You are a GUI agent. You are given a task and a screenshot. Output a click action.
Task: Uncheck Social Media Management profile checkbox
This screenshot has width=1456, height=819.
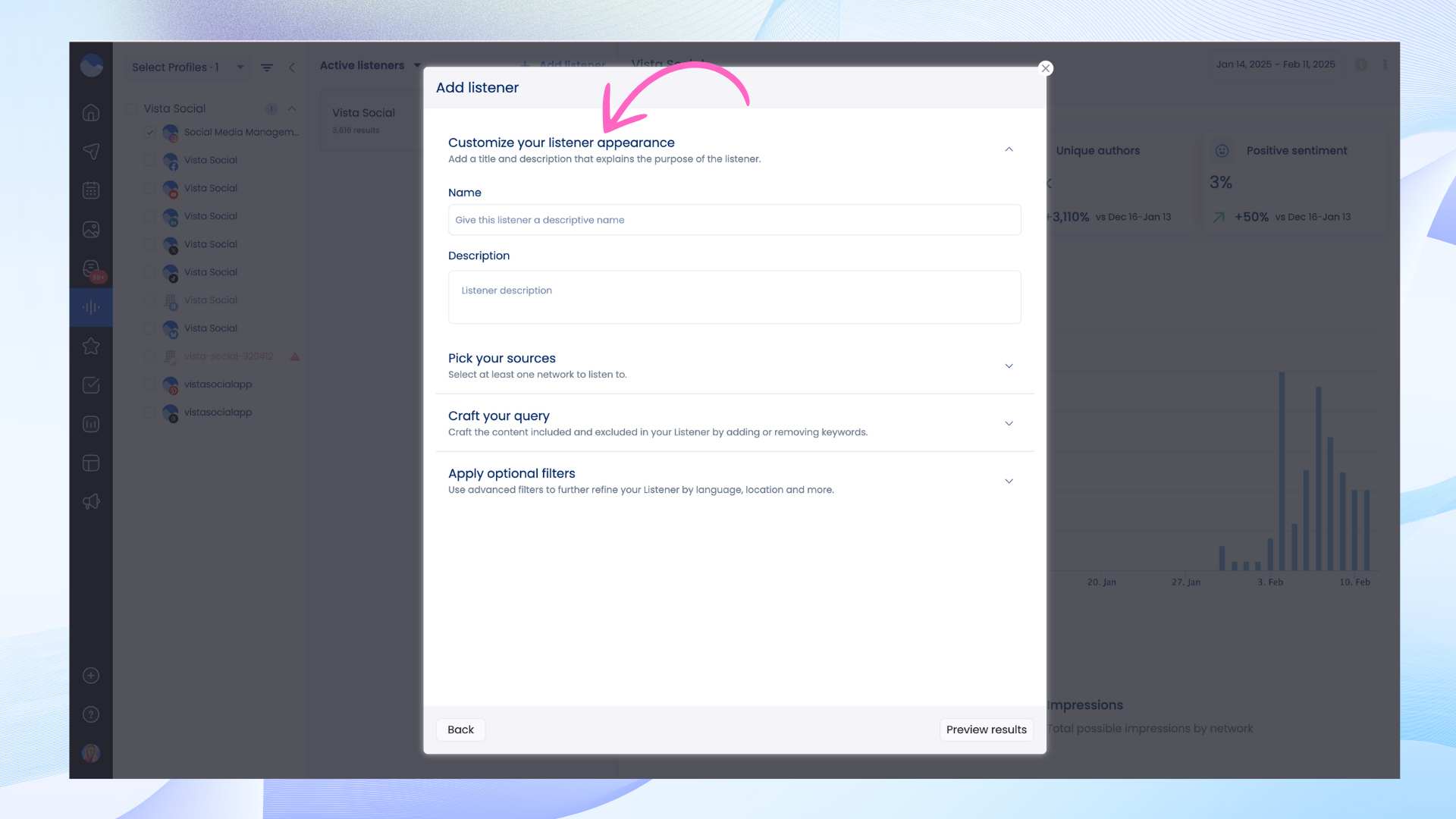pyautogui.click(x=149, y=133)
